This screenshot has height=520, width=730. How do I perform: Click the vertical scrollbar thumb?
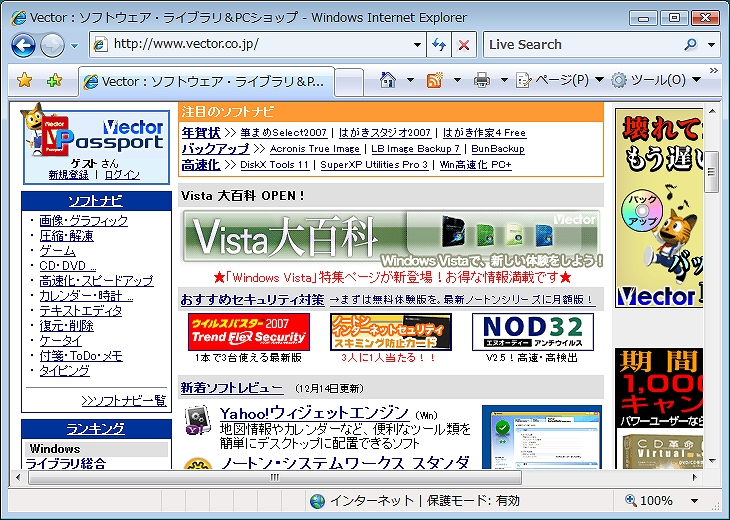point(712,172)
